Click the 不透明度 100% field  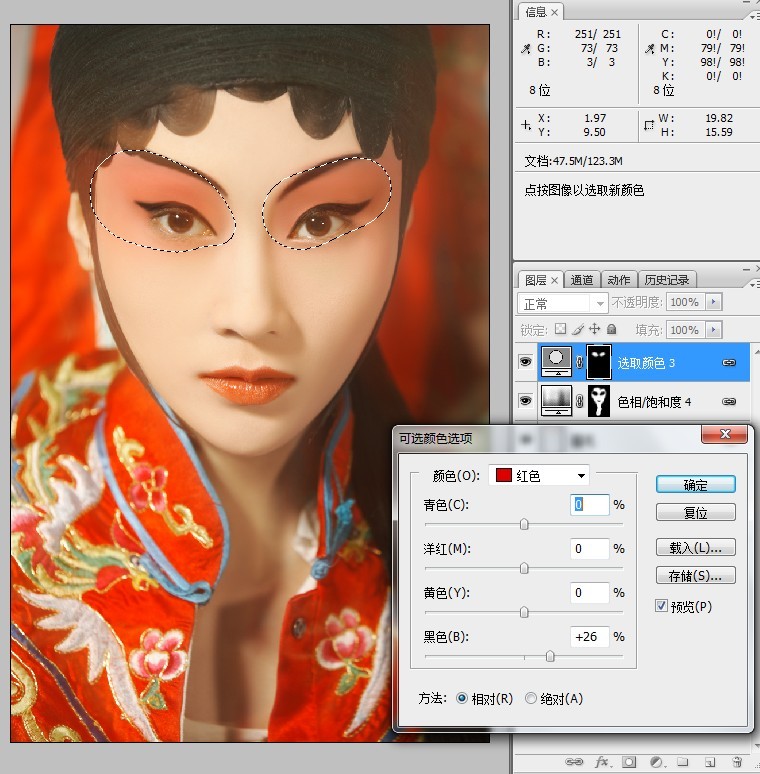686,302
